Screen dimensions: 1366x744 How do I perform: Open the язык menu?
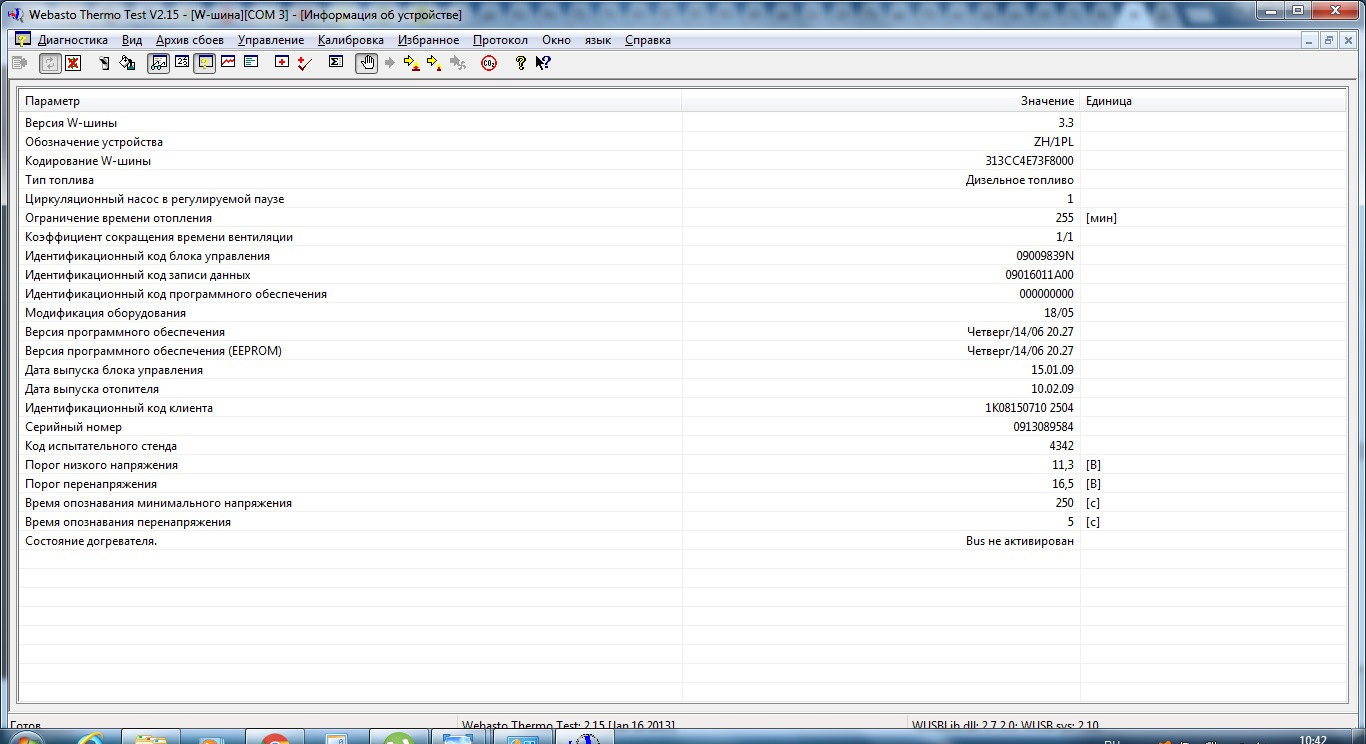pyautogui.click(x=598, y=40)
